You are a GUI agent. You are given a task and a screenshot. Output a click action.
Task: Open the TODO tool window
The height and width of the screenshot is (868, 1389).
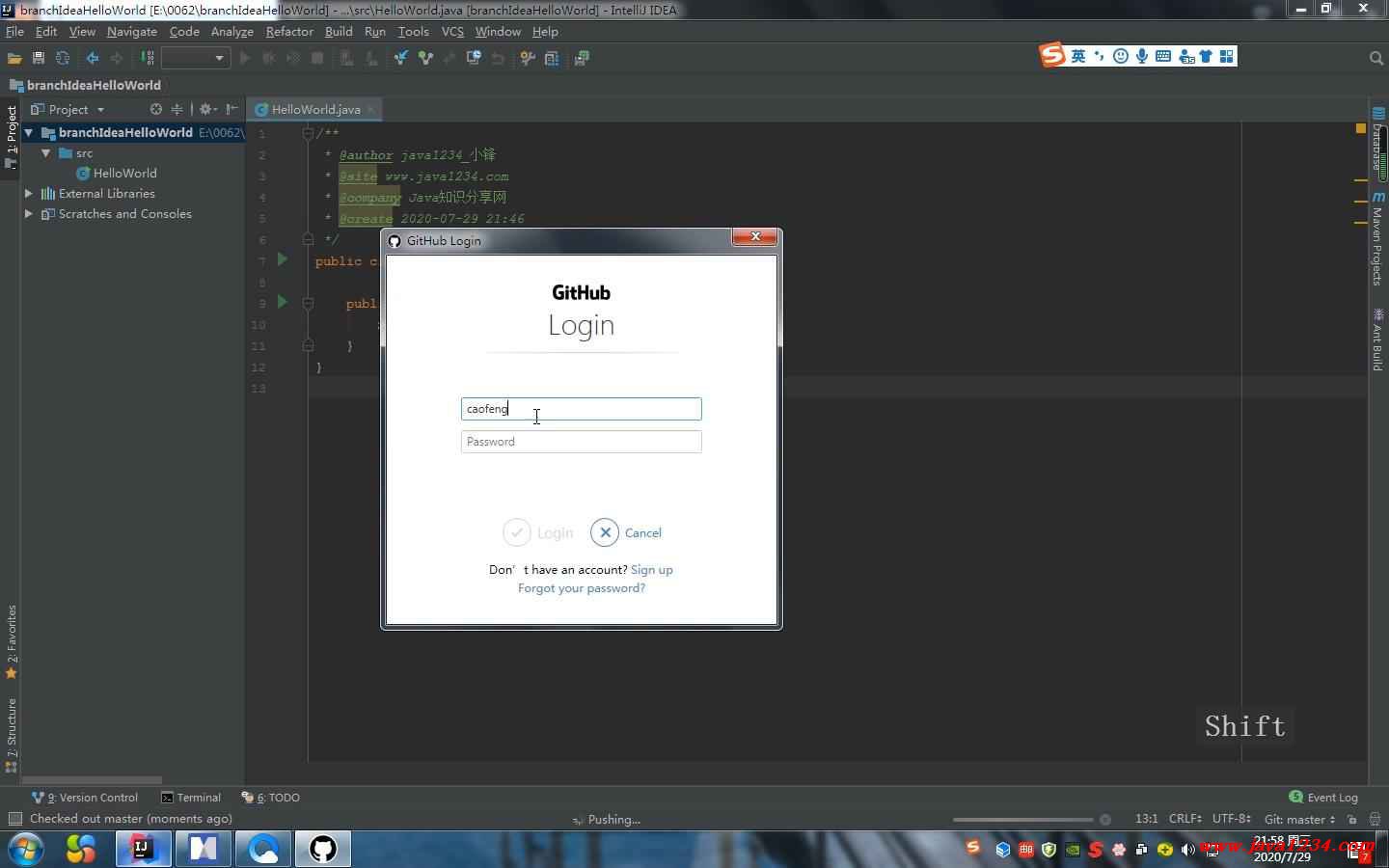coord(271,798)
